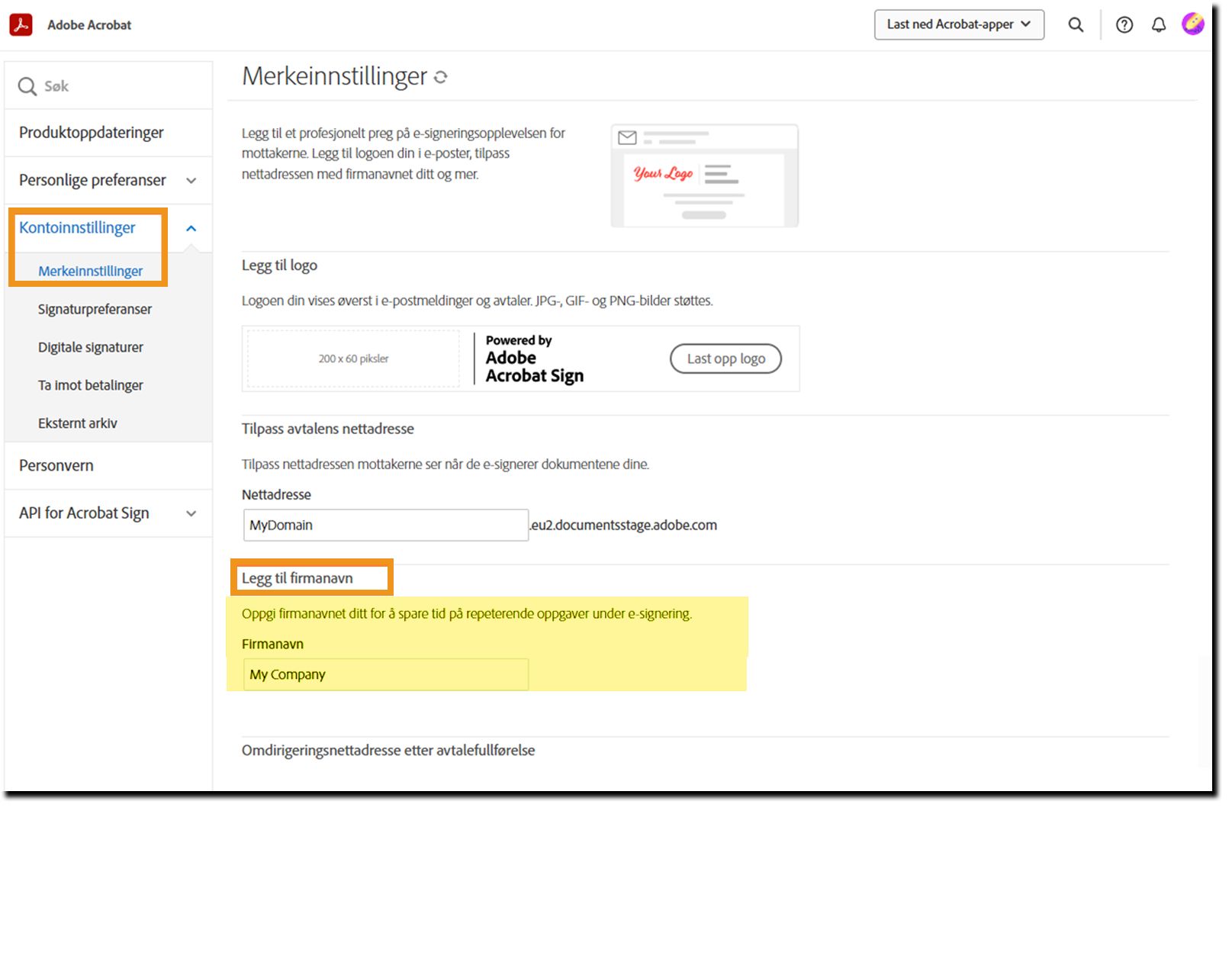Click the refresh icon beside Merkeinnstillinger heading
Screen dimensions: 1232x965
[x=441, y=77]
